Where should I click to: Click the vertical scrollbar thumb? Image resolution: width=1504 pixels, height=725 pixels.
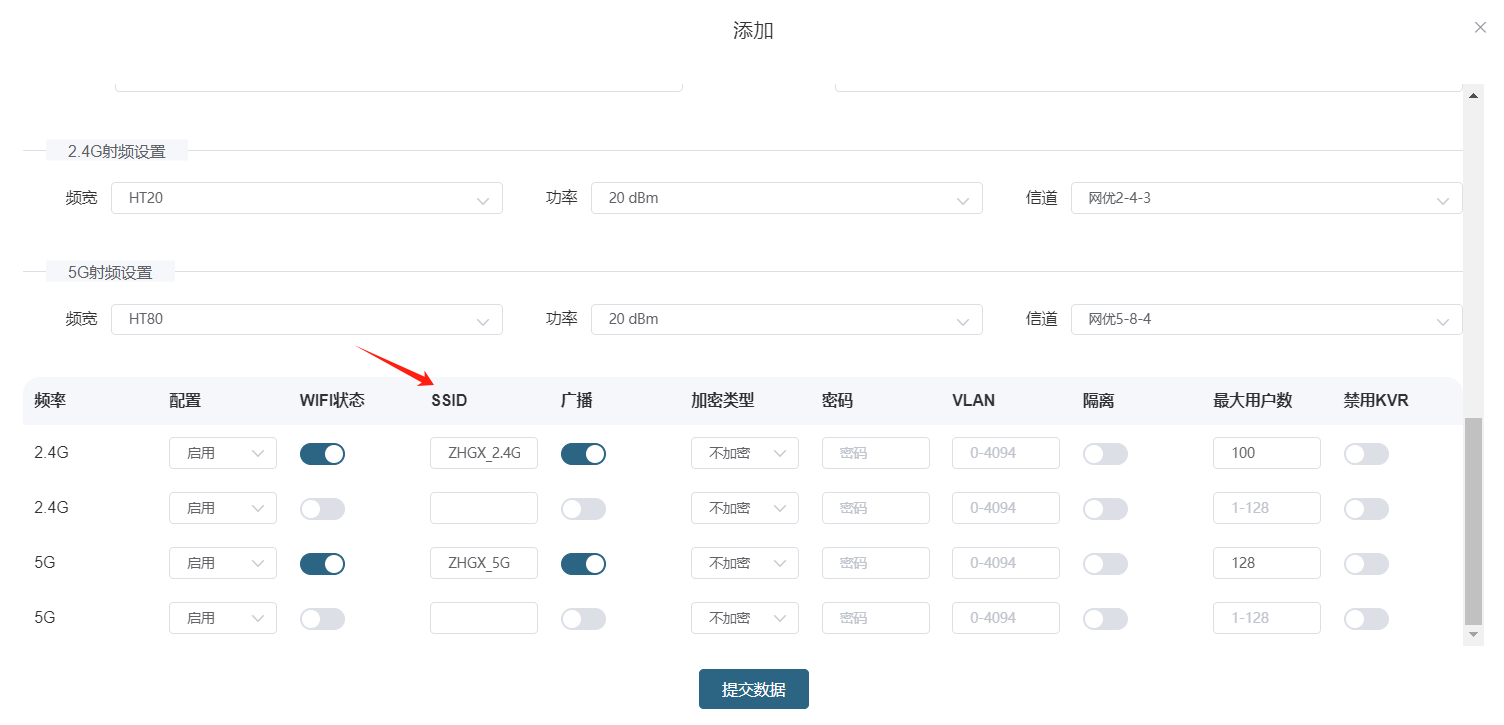click(1472, 520)
